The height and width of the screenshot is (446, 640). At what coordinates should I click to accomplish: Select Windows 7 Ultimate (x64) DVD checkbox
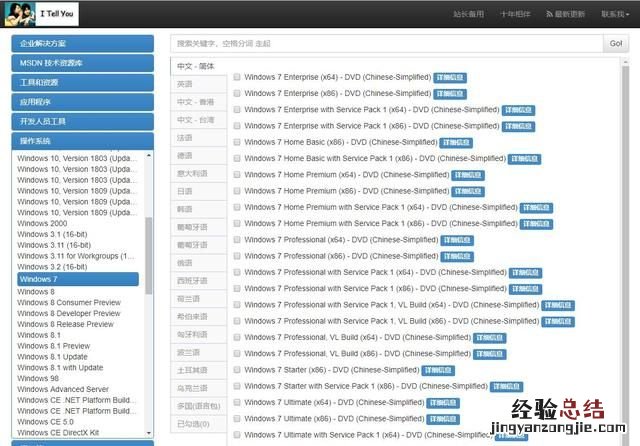(x=237, y=402)
